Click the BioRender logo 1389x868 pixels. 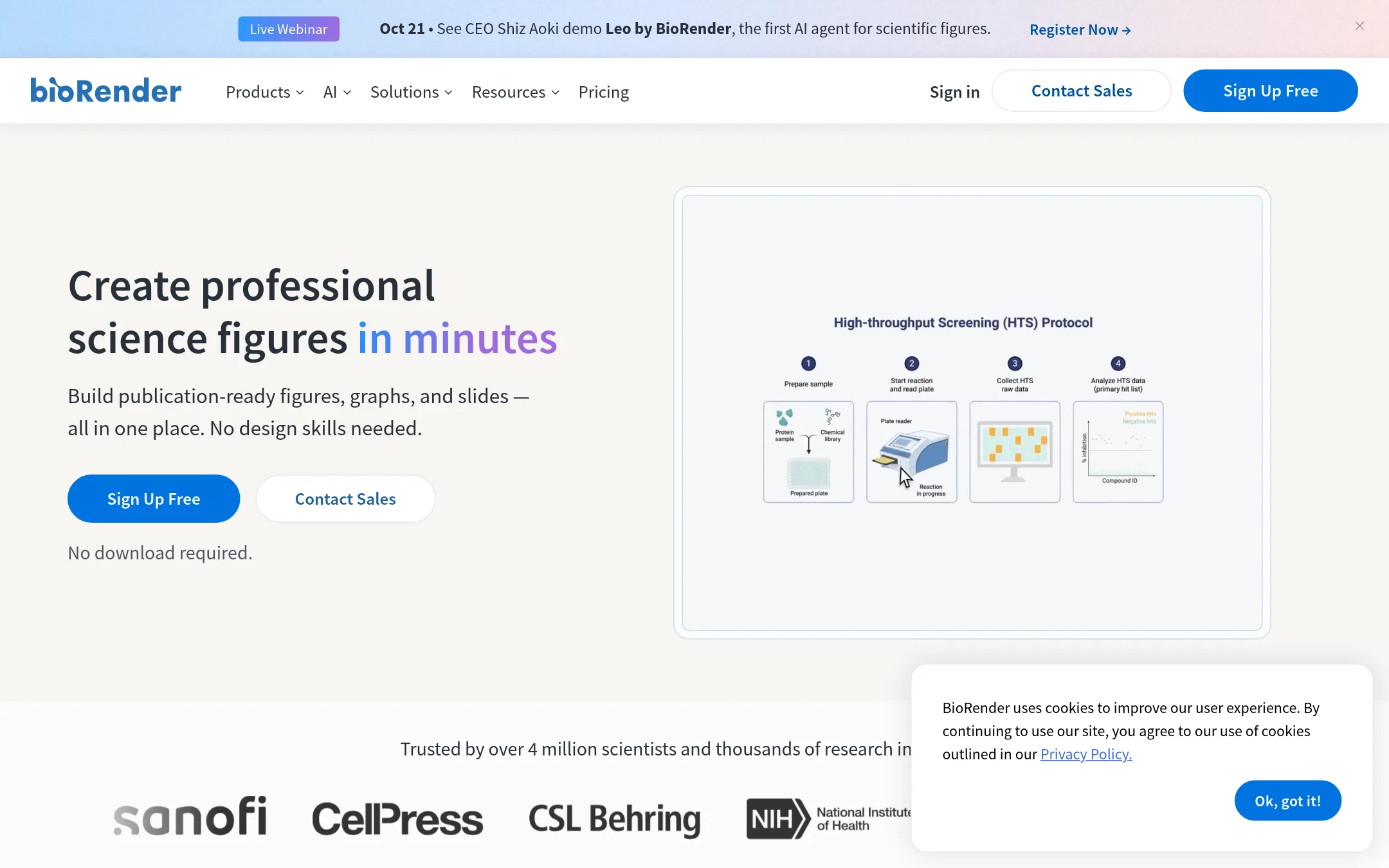106,91
